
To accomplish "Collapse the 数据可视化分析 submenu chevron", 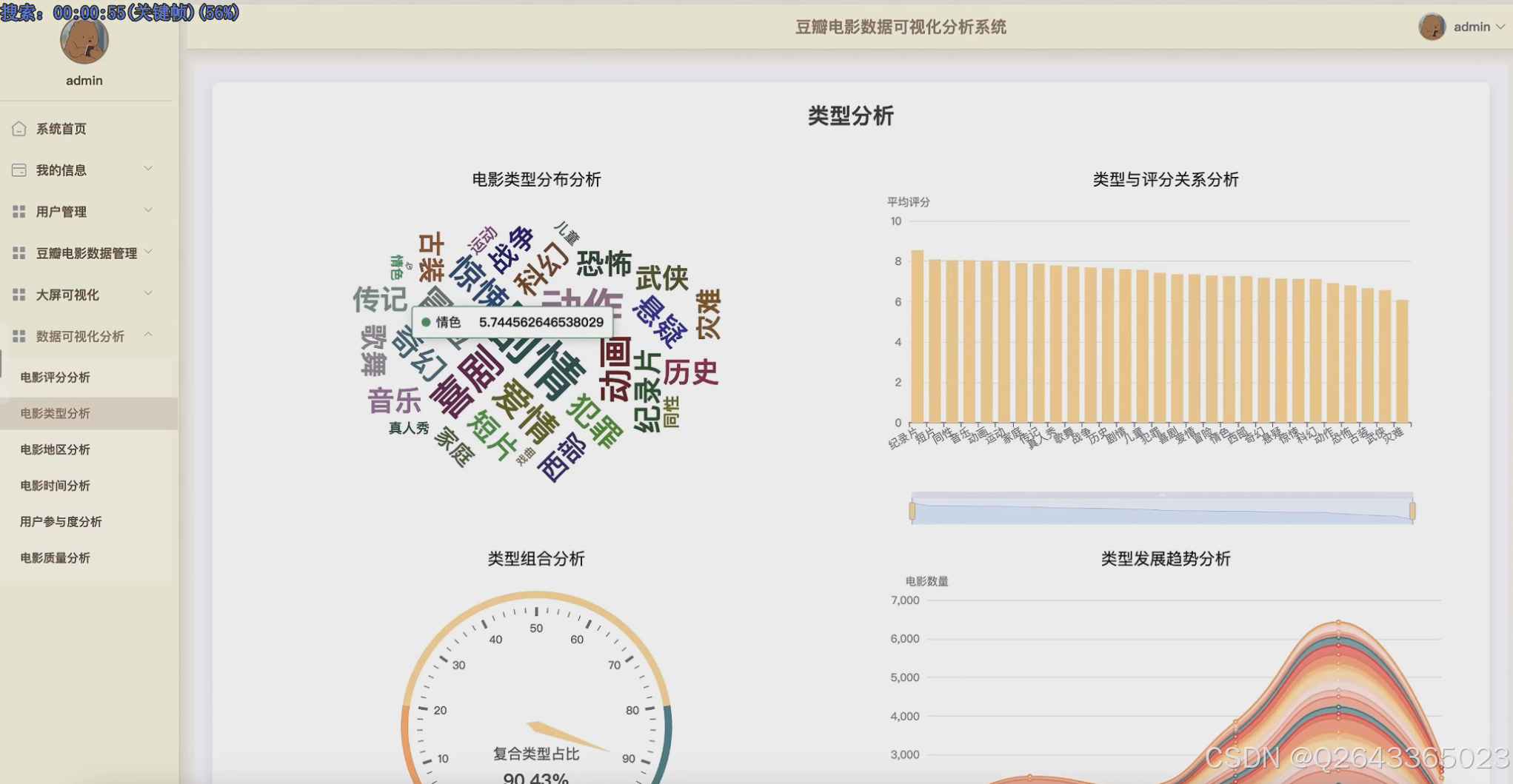I will coord(148,335).
